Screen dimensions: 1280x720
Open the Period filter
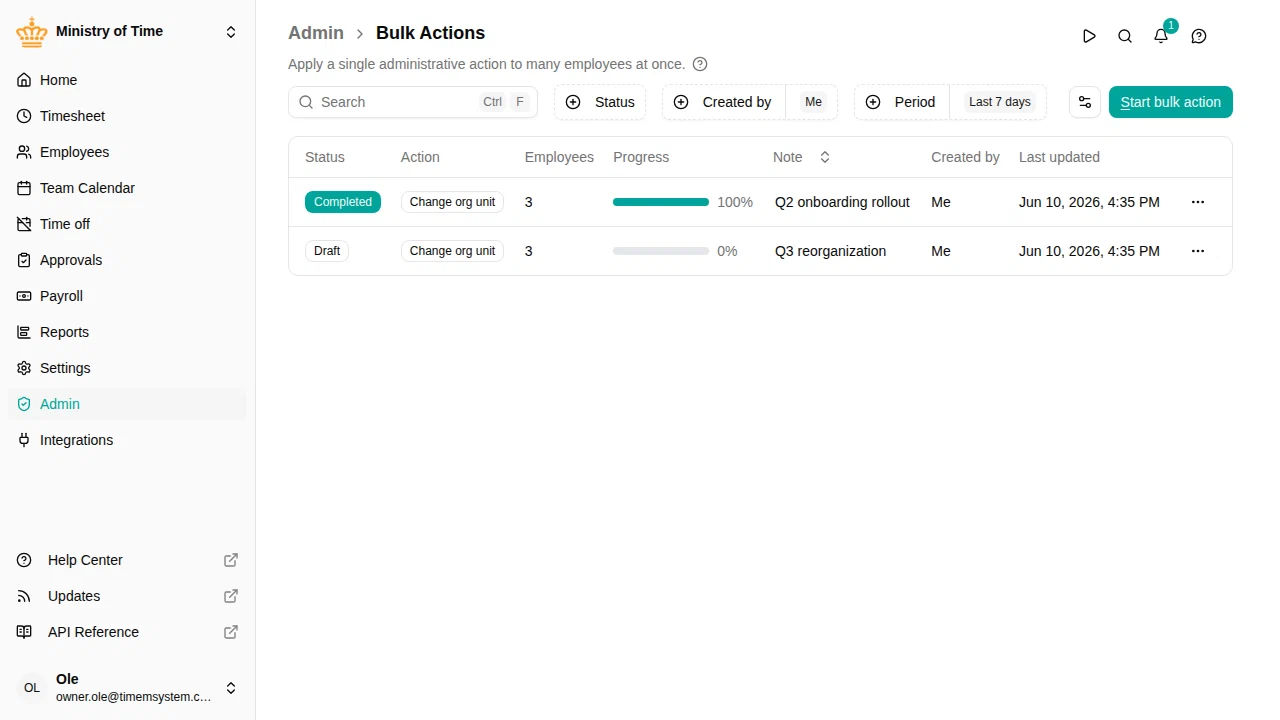click(x=902, y=102)
